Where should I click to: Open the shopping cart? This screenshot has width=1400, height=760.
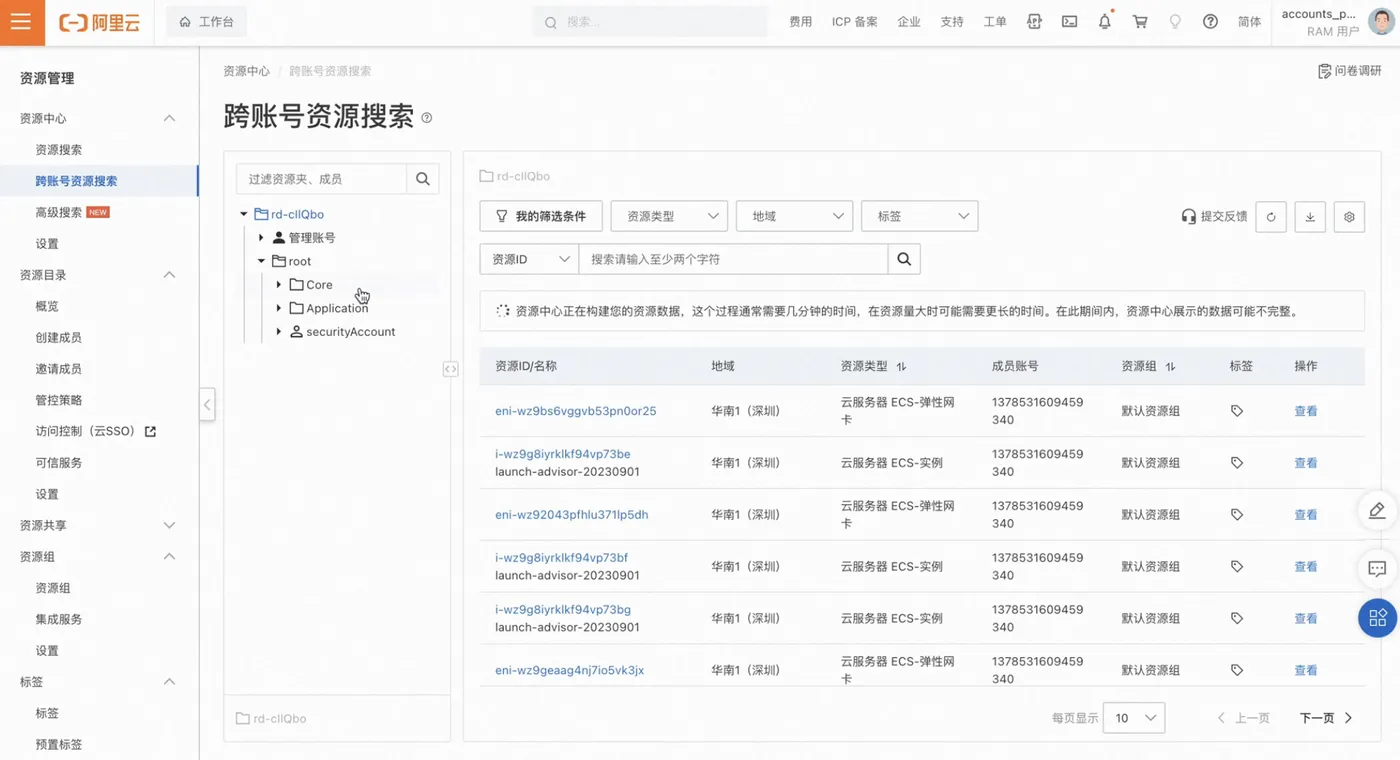1140,21
